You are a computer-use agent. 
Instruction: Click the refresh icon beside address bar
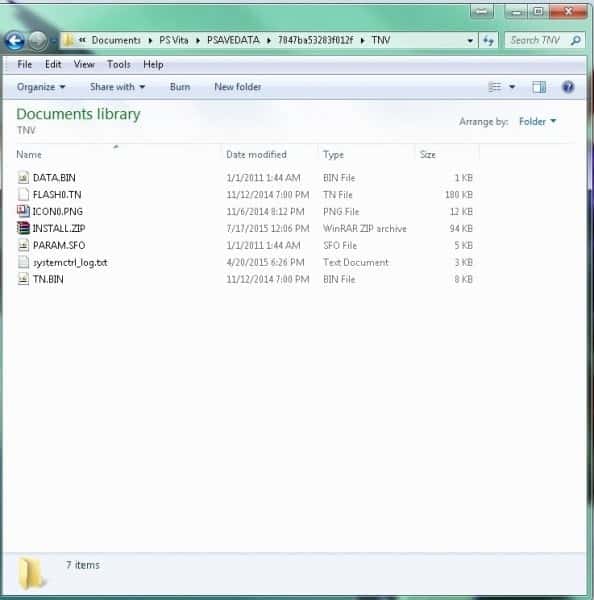(x=488, y=40)
